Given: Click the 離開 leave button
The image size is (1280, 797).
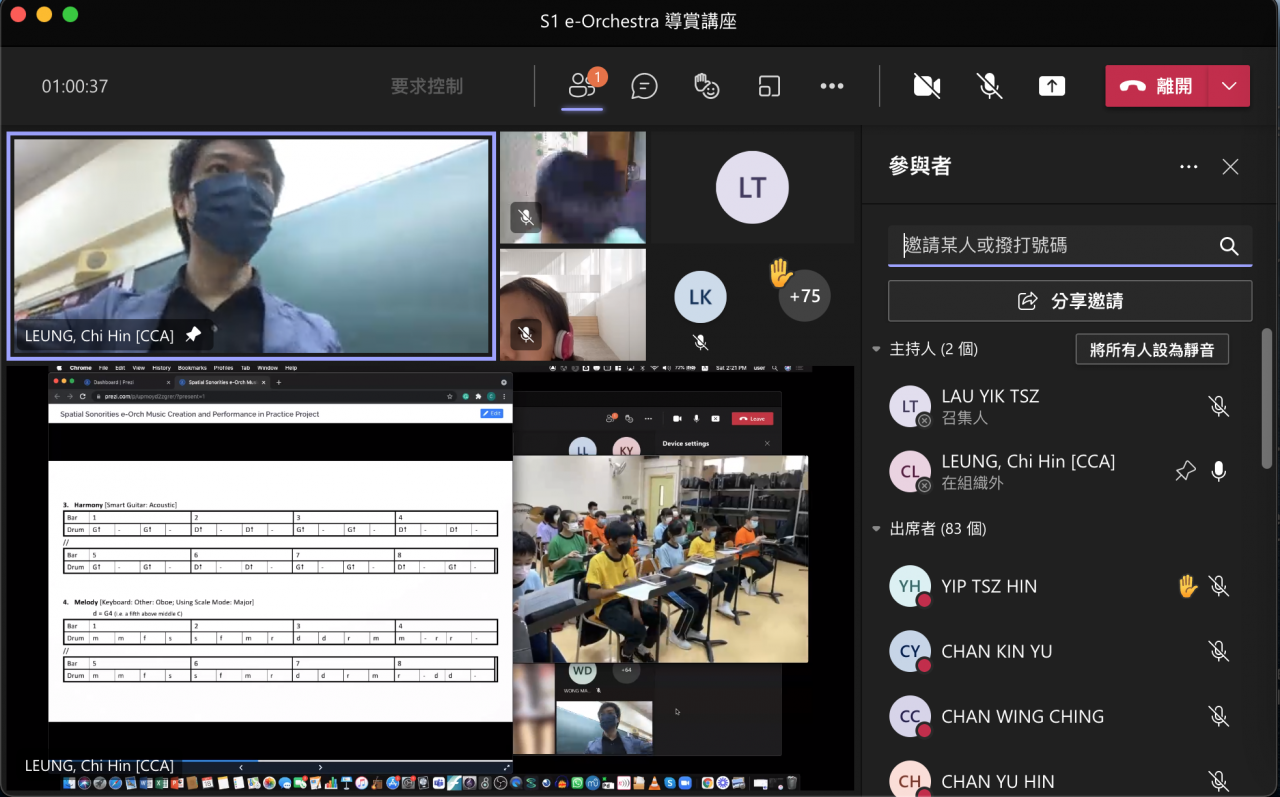Looking at the screenshot, I should point(1157,86).
